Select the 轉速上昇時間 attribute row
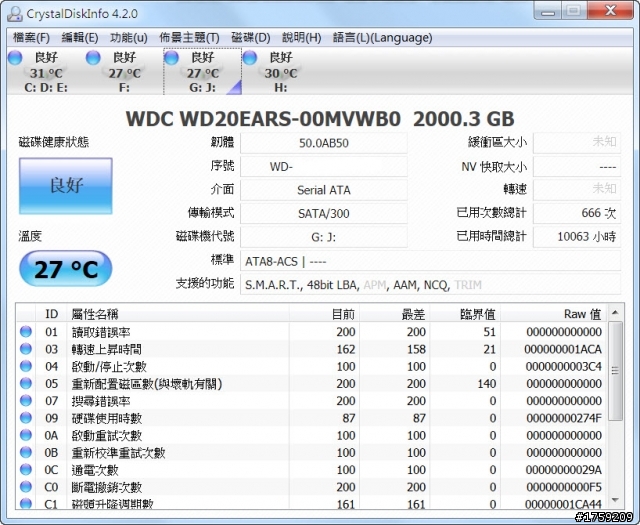The height and width of the screenshot is (525, 640). click(x=311, y=349)
